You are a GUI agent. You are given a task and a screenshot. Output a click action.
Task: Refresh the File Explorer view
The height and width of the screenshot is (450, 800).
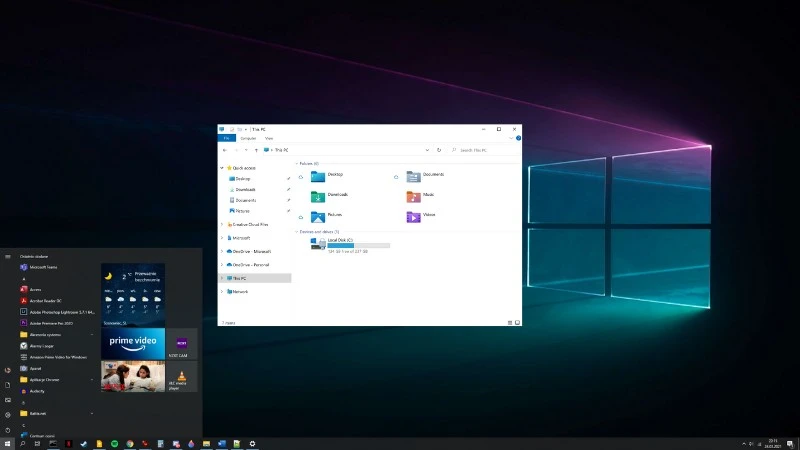coord(439,150)
